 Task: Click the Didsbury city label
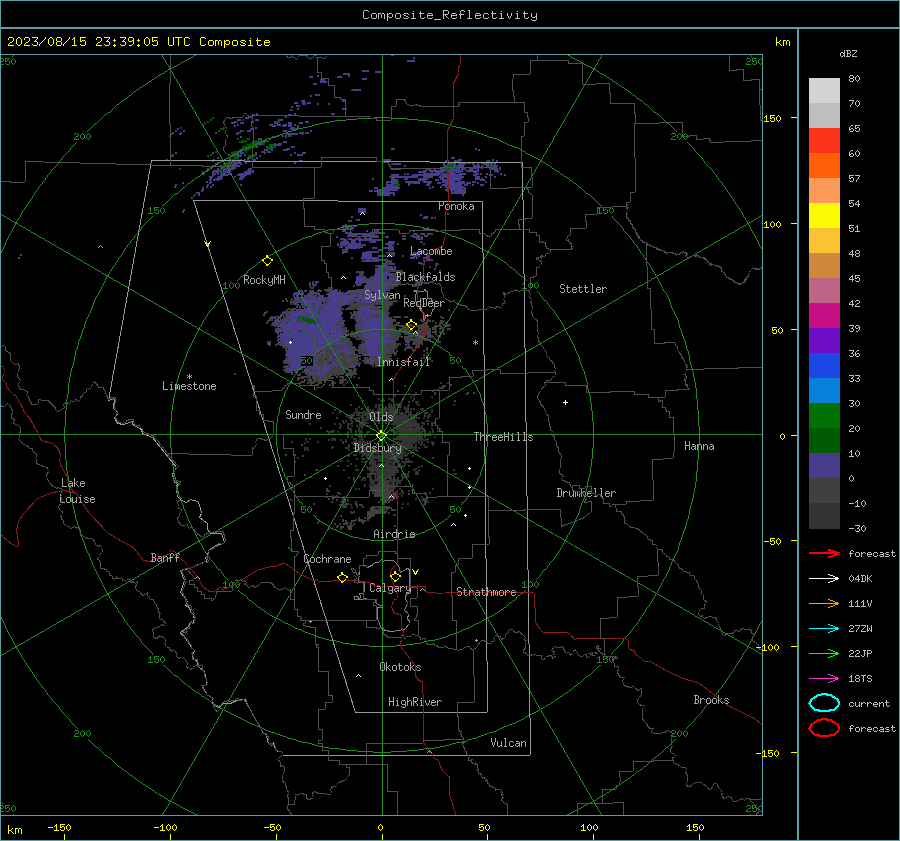pos(377,448)
